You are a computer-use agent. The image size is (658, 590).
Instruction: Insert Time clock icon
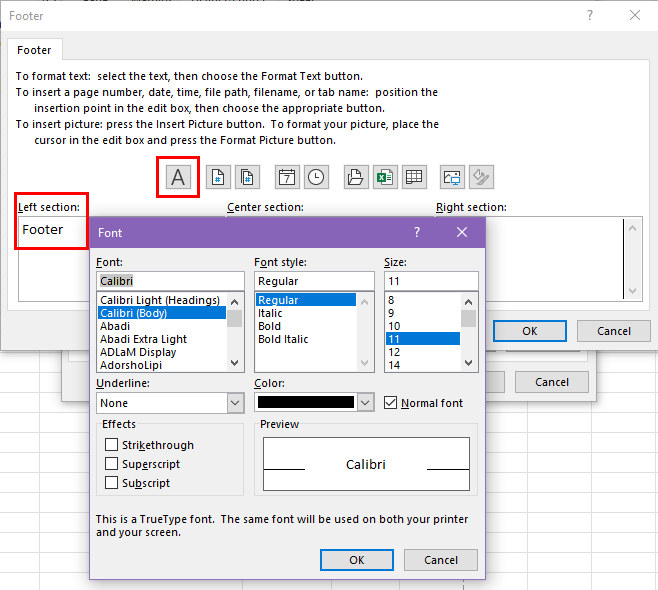tap(316, 177)
